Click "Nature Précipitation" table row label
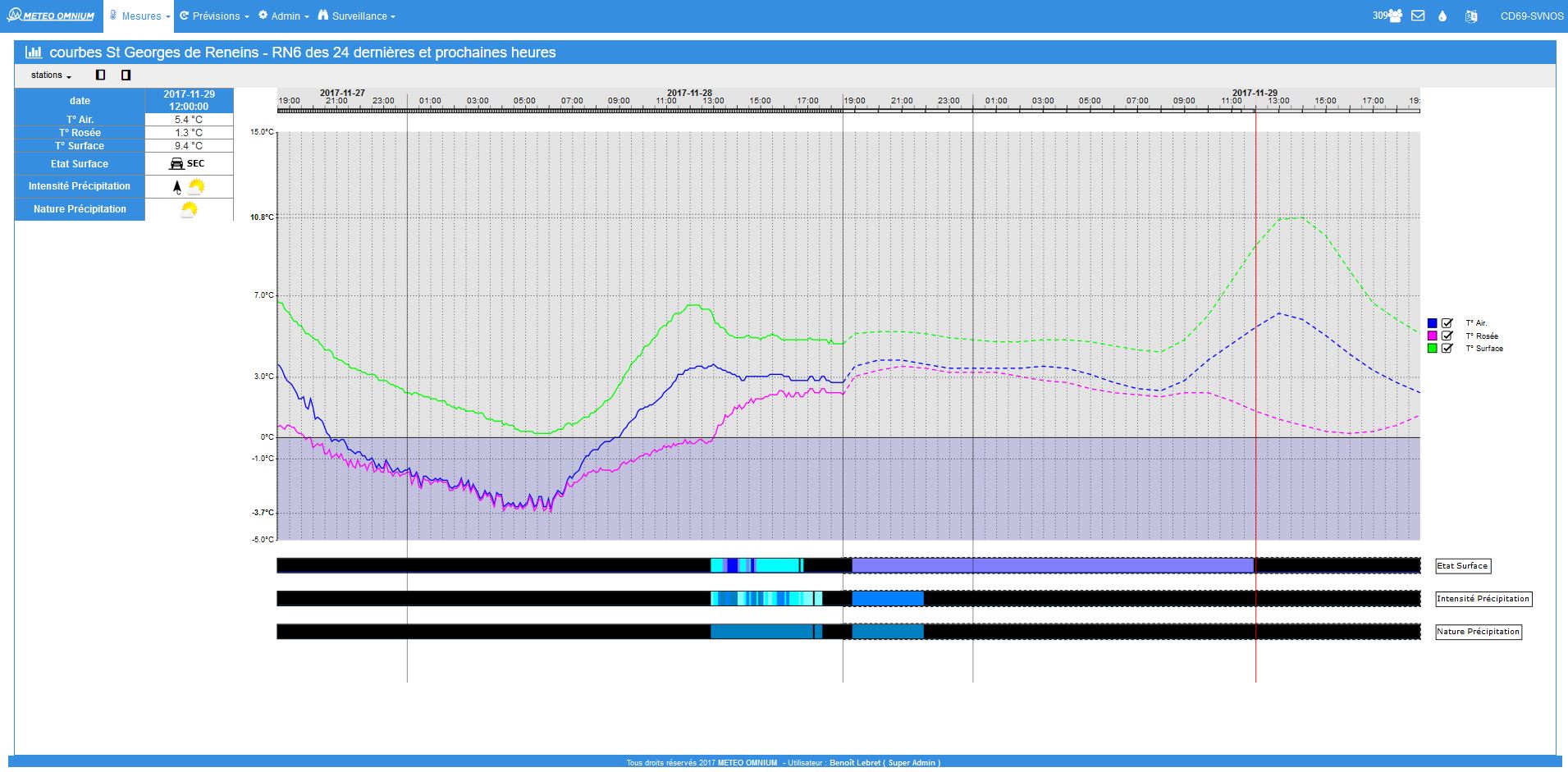The height and width of the screenshot is (772, 1568). tap(80, 209)
